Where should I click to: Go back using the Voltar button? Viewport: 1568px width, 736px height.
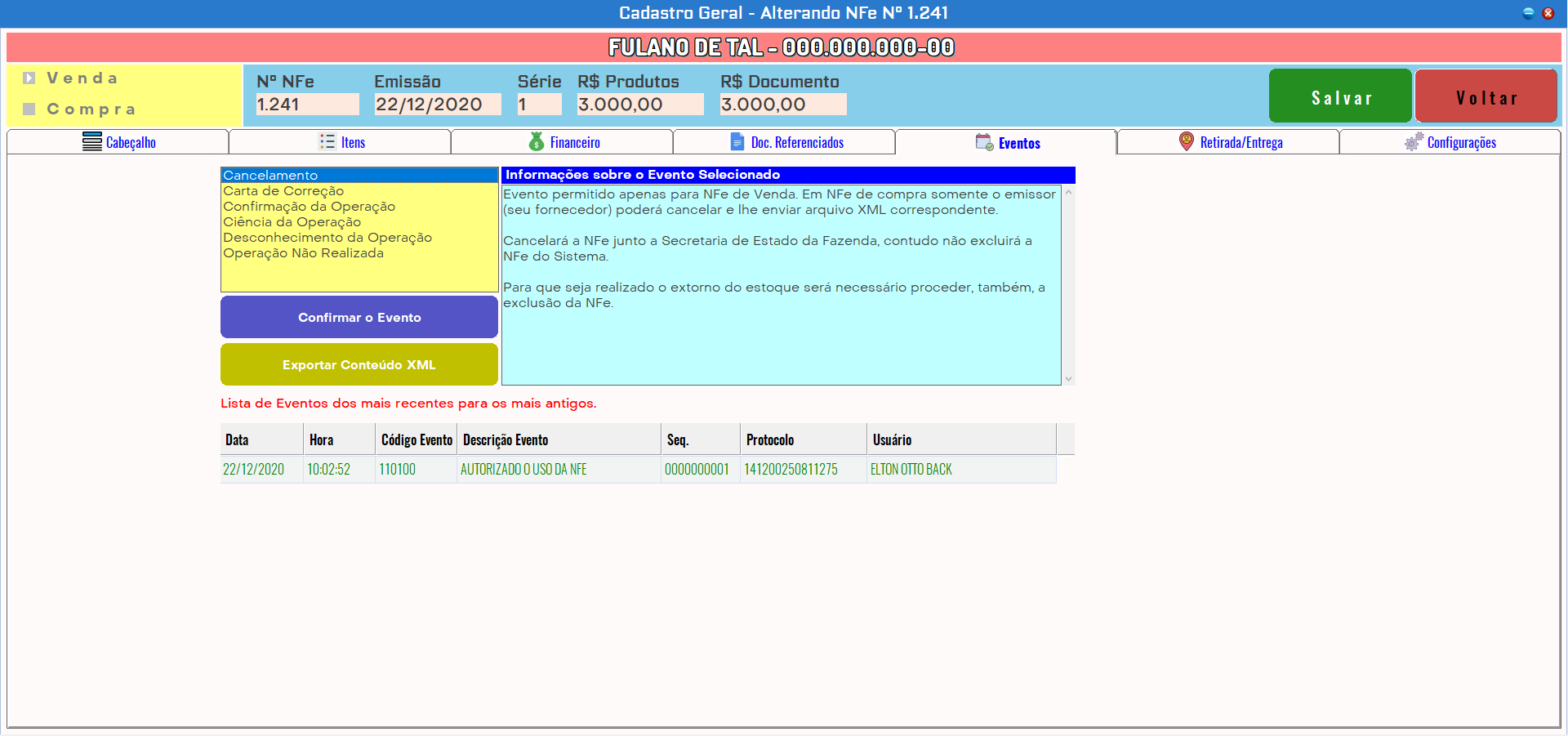[x=1486, y=96]
